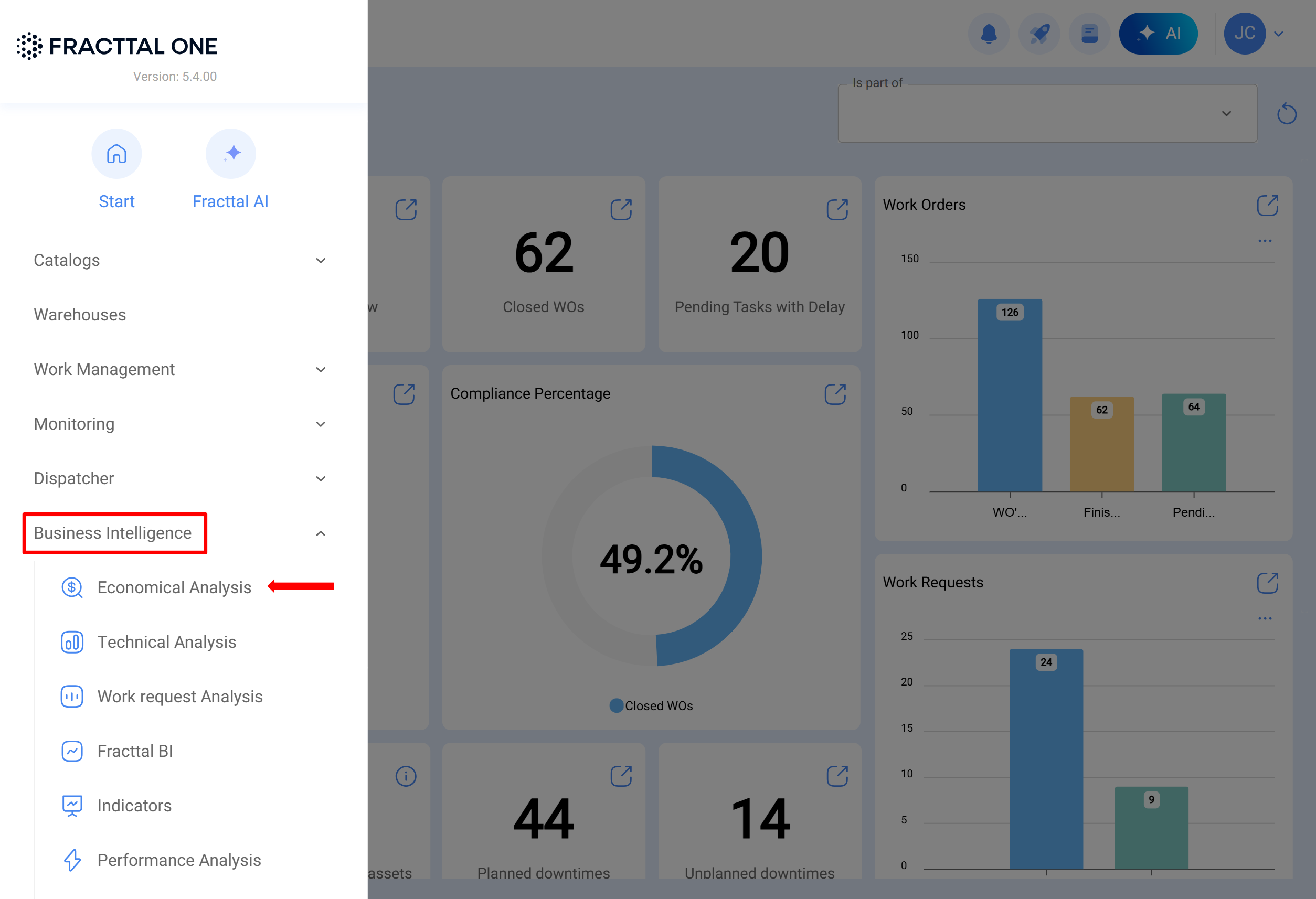Viewport: 1316px width, 899px height.
Task: Click the blue WO's bar showing 126
Action: pos(1010,397)
